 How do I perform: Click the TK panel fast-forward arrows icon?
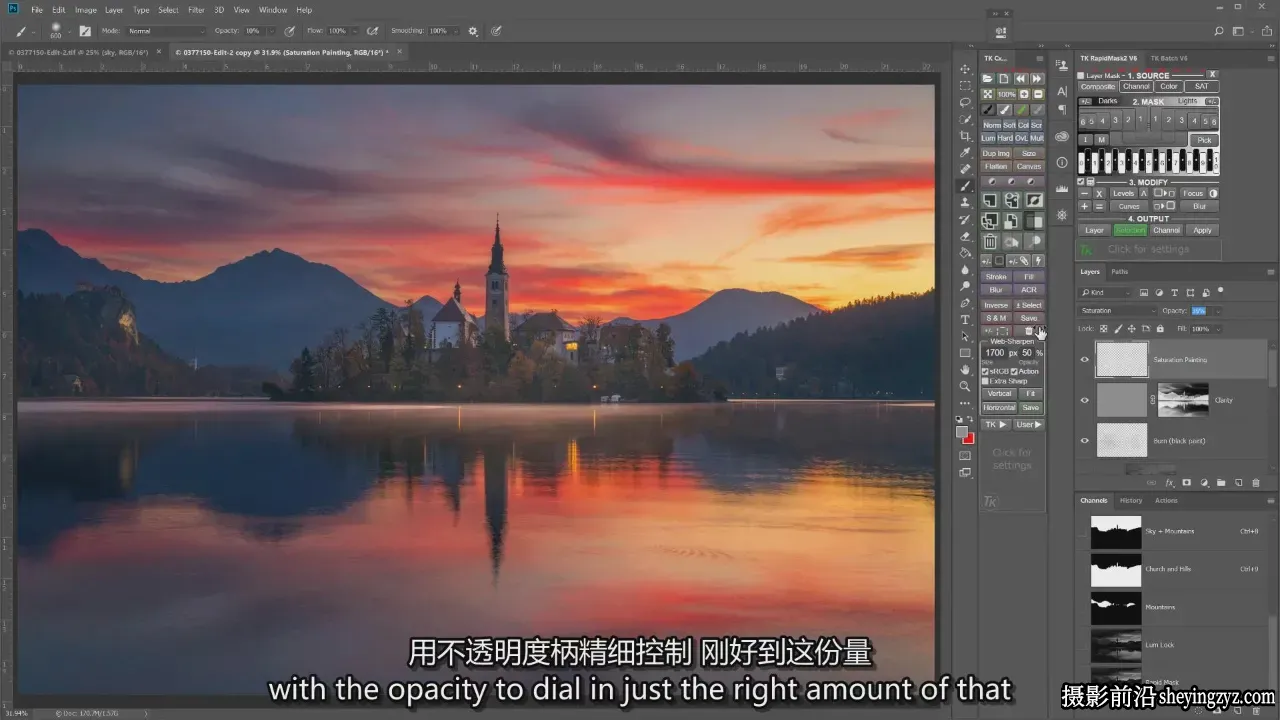(1037, 79)
